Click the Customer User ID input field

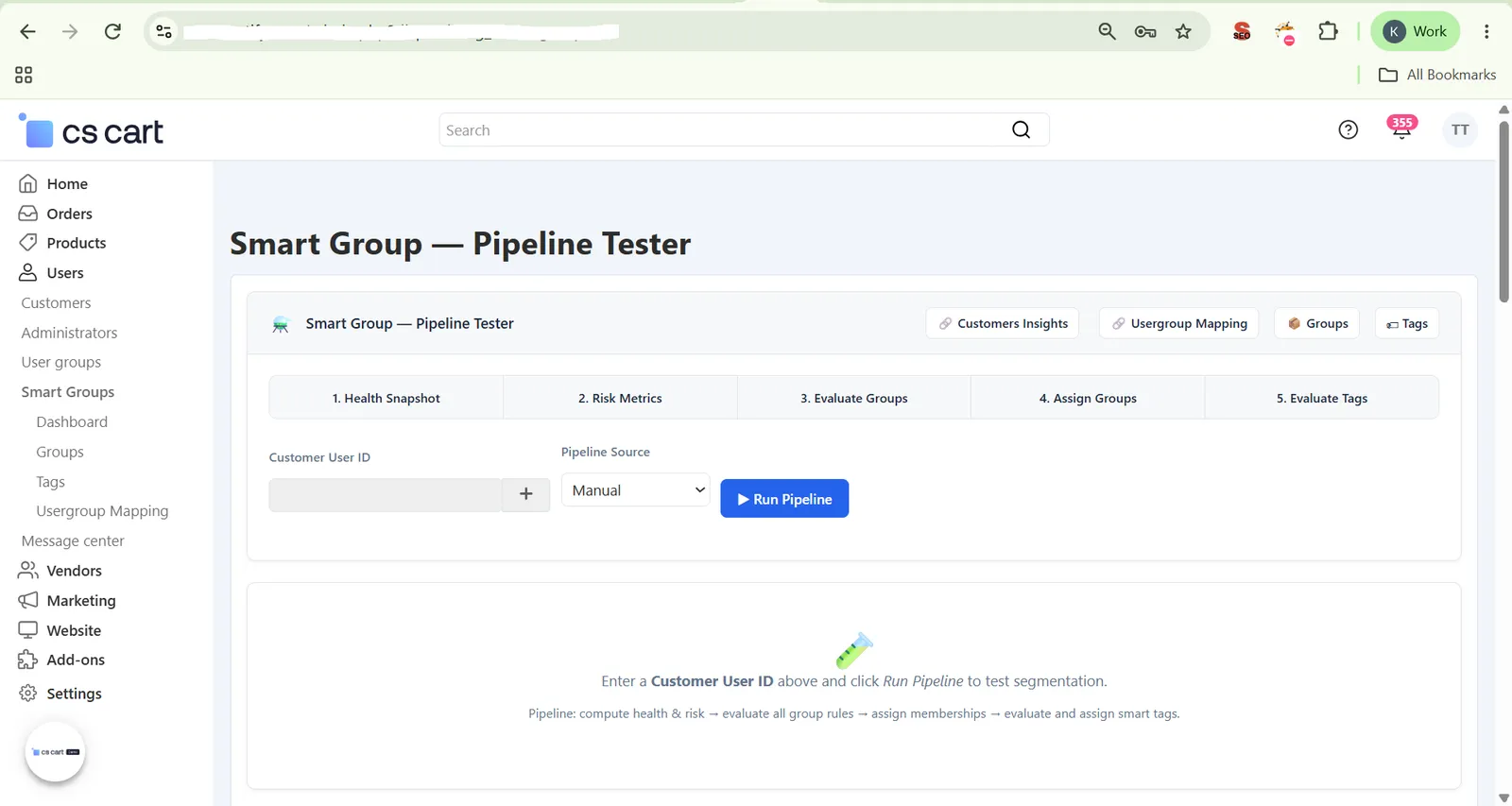[x=386, y=494]
